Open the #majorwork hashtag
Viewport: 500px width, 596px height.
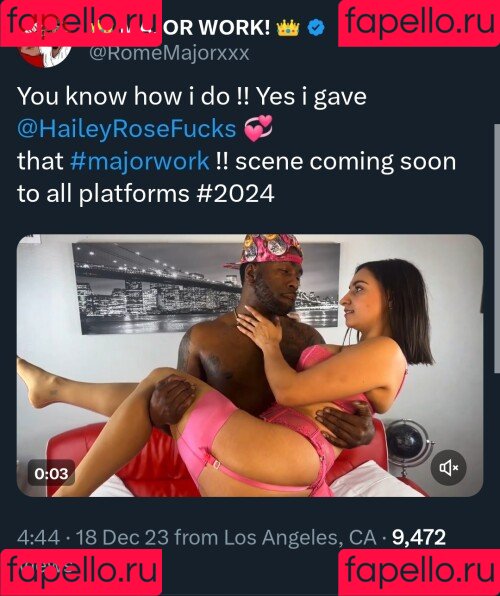(x=140, y=161)
